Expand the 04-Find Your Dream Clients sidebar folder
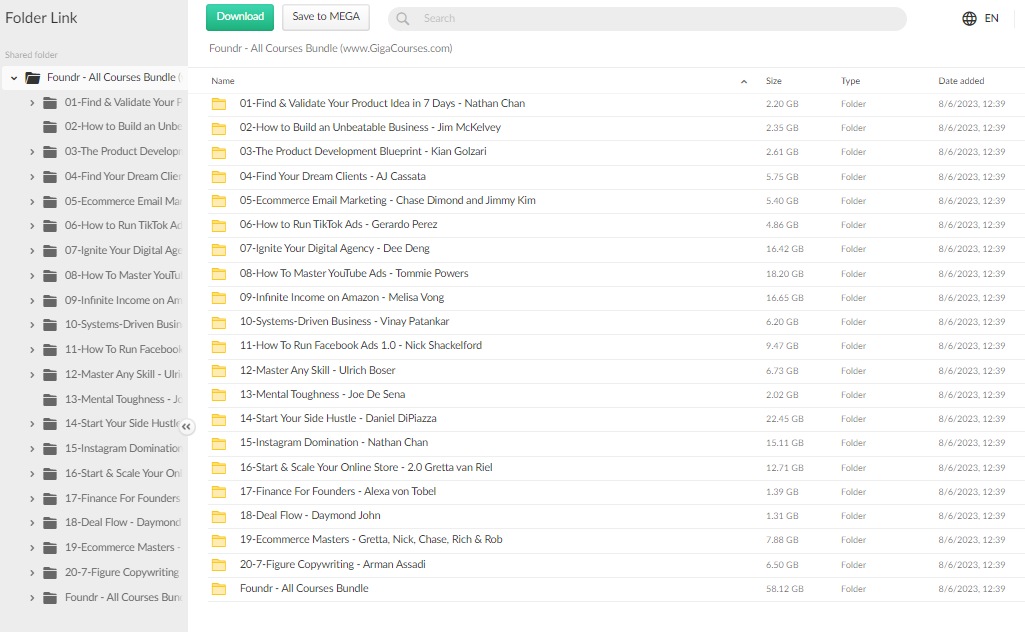Image resolution: width=1025 pixels, height=632 pixels. [x=32, y=176]
